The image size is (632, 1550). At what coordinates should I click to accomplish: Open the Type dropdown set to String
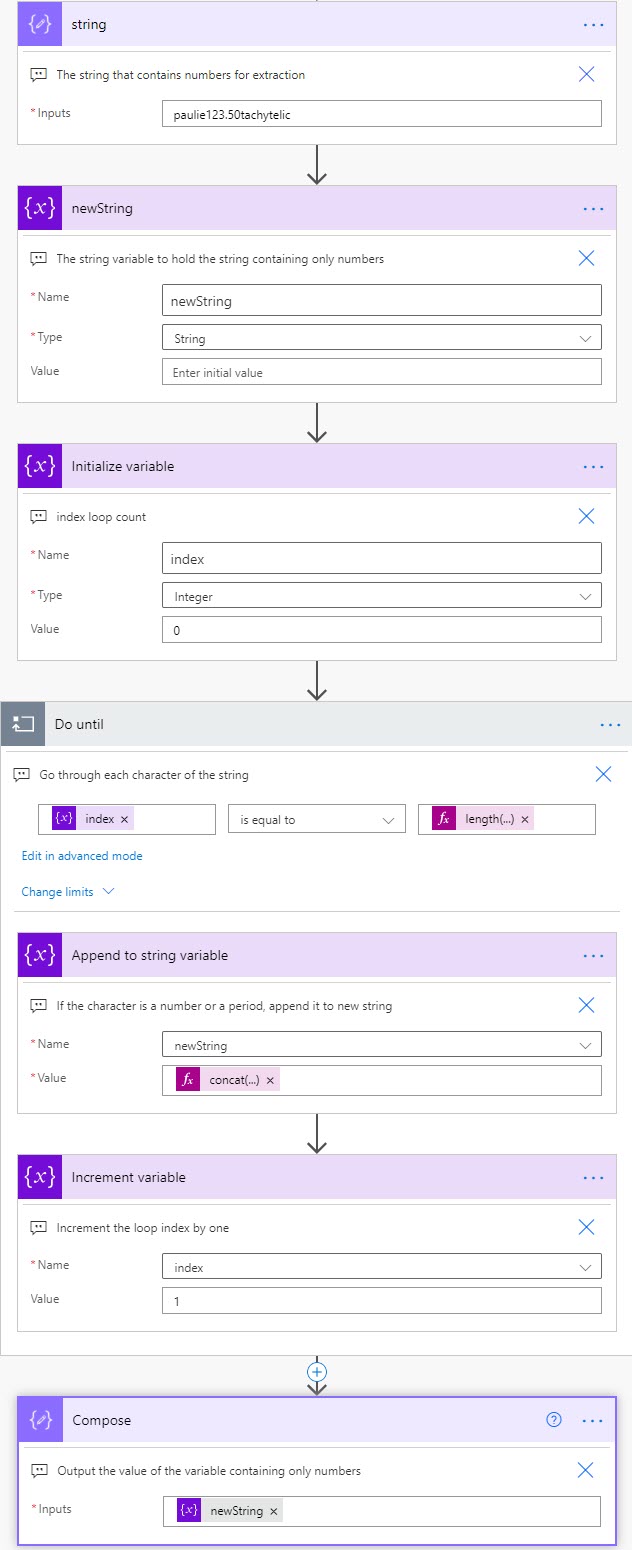(x=381, y=338)
